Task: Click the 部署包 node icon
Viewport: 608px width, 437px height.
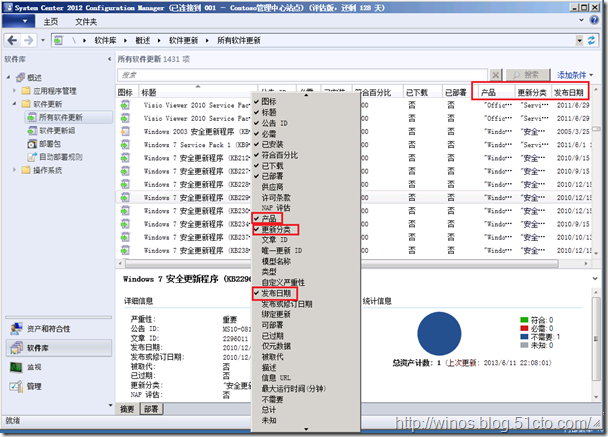Action: pos(32,144)
